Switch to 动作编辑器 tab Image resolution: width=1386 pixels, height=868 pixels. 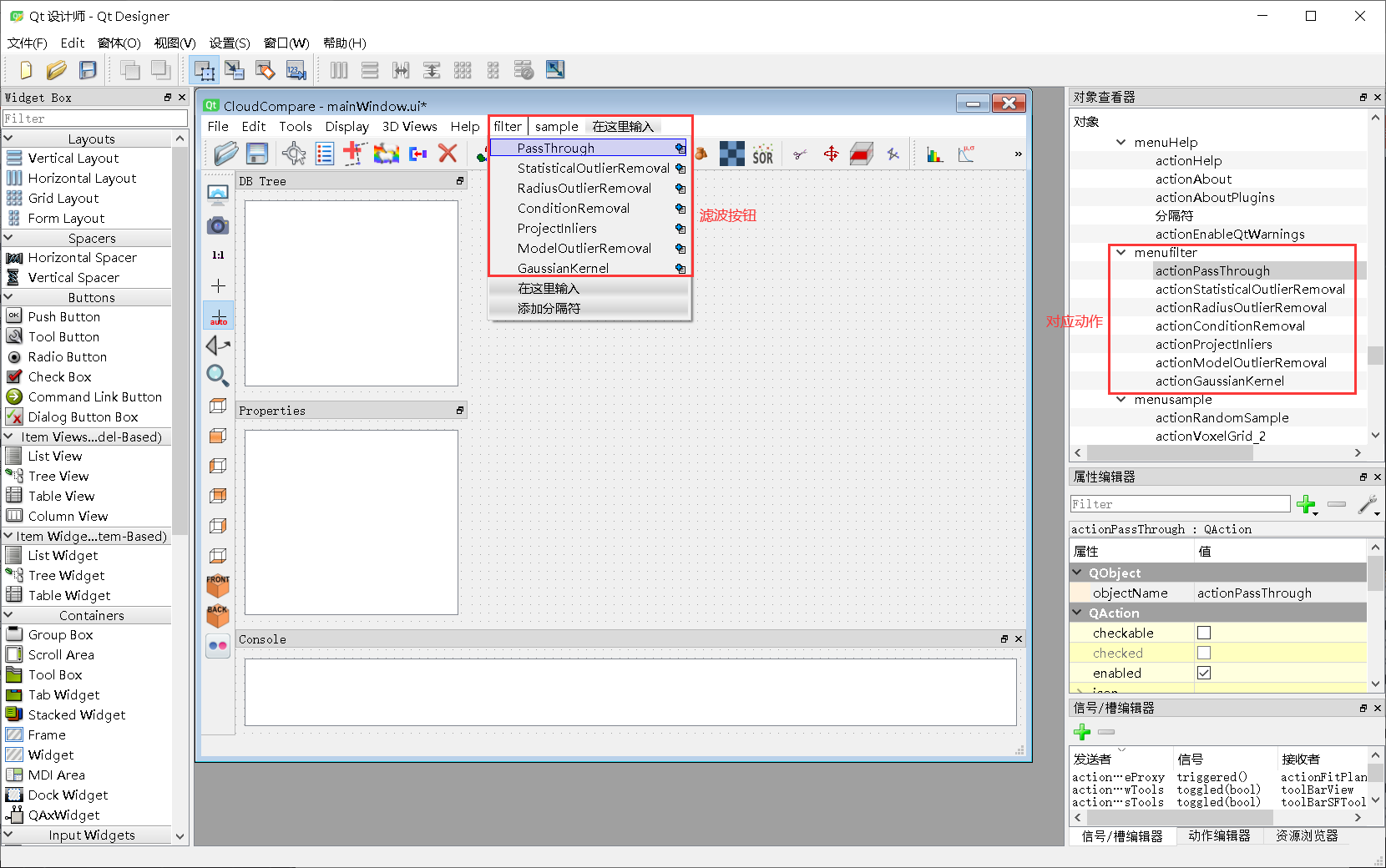tap(1219, 835)
